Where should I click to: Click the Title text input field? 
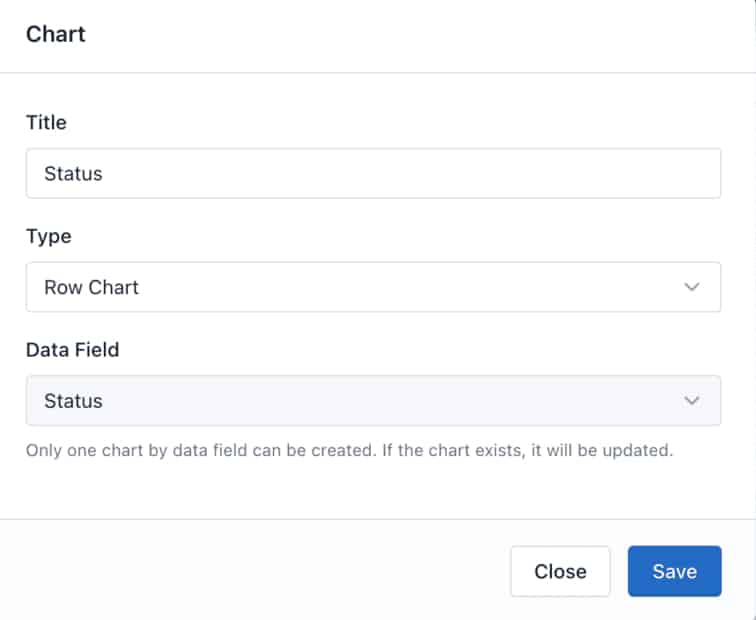point(372,174)
